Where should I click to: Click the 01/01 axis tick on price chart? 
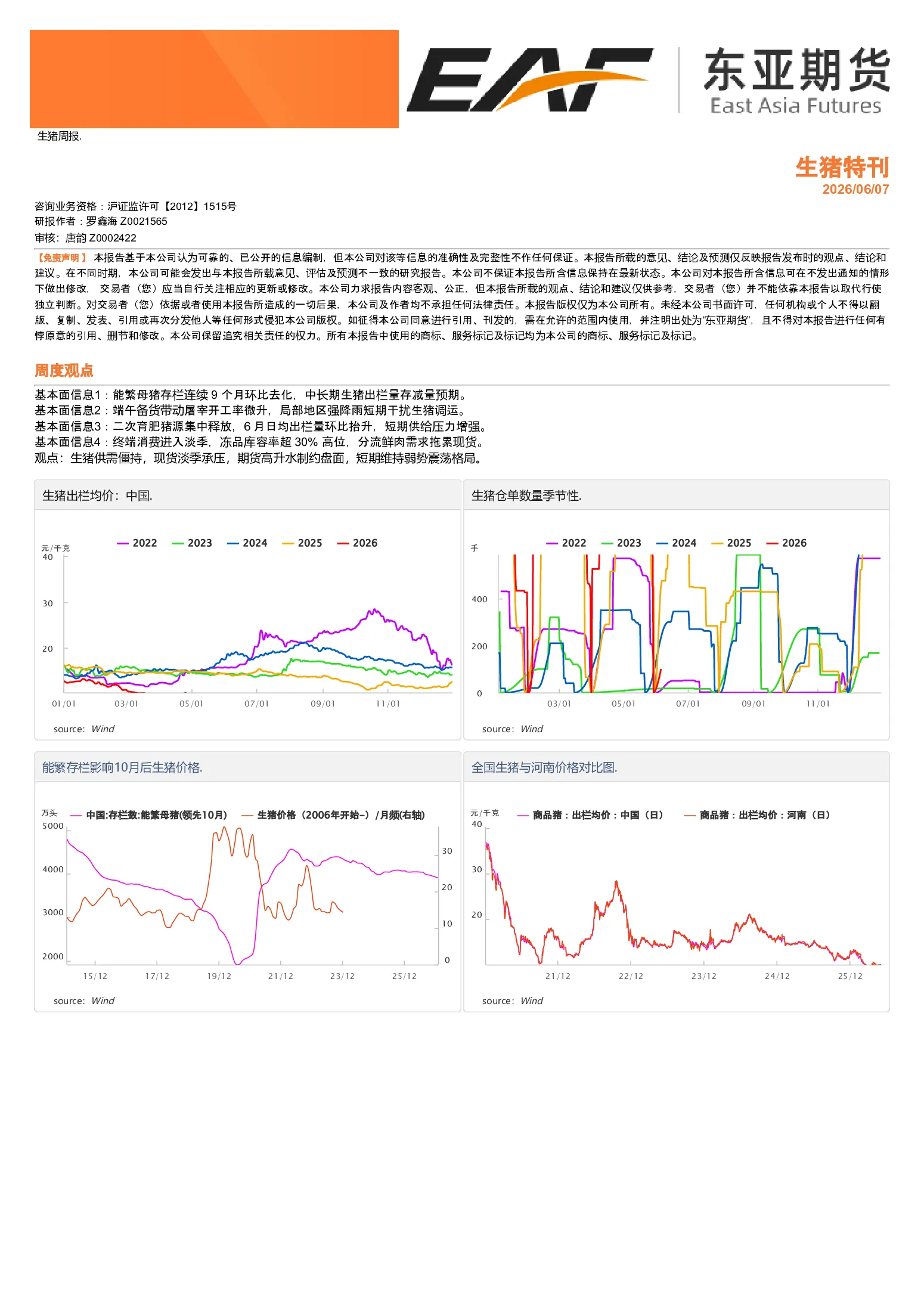click(64, 704)
